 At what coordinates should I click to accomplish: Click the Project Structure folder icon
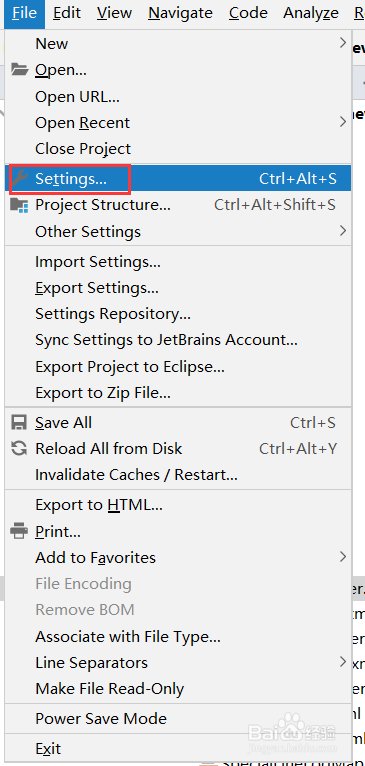pyautogui.click(x=20, y=205)
